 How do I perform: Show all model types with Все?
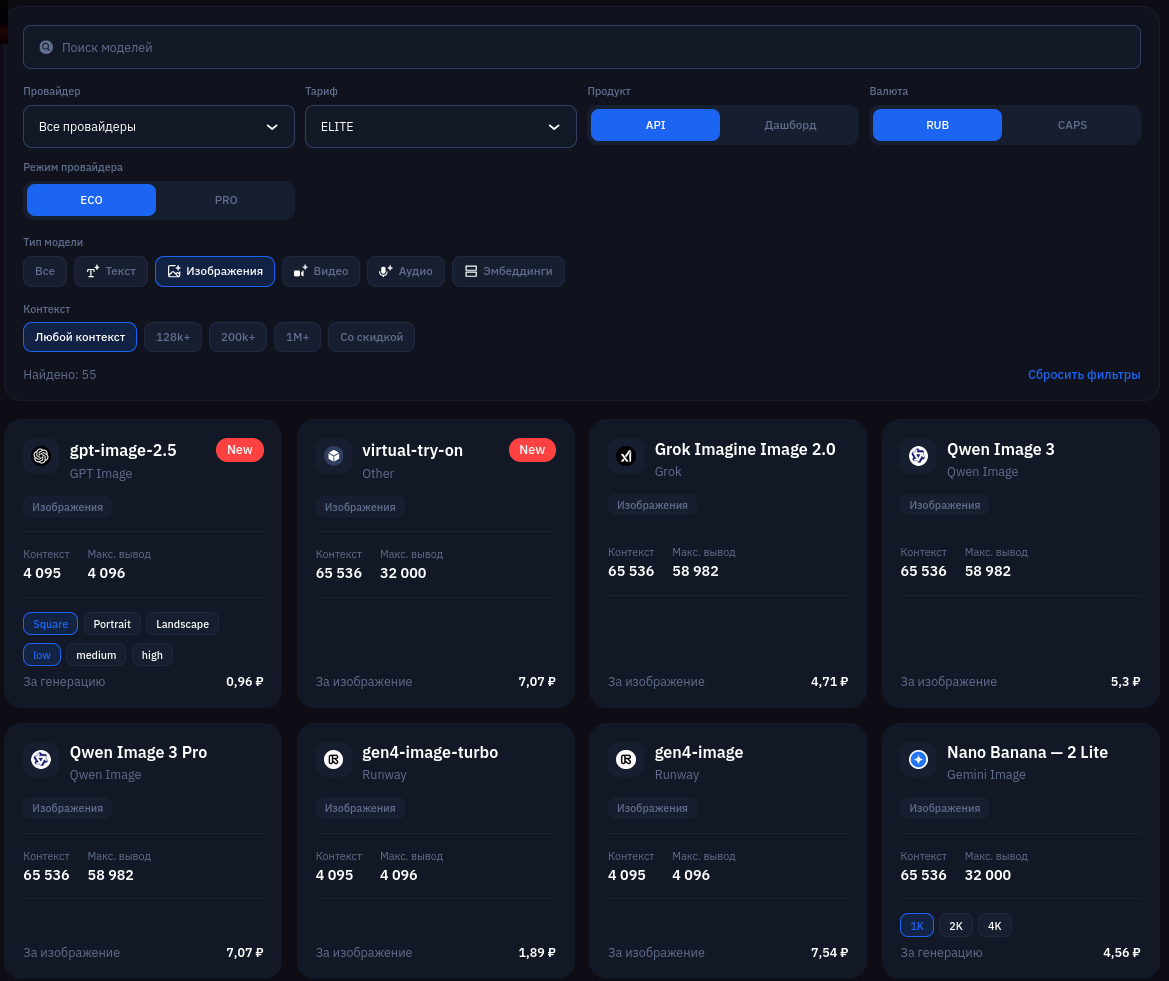[x=45, y=271]
